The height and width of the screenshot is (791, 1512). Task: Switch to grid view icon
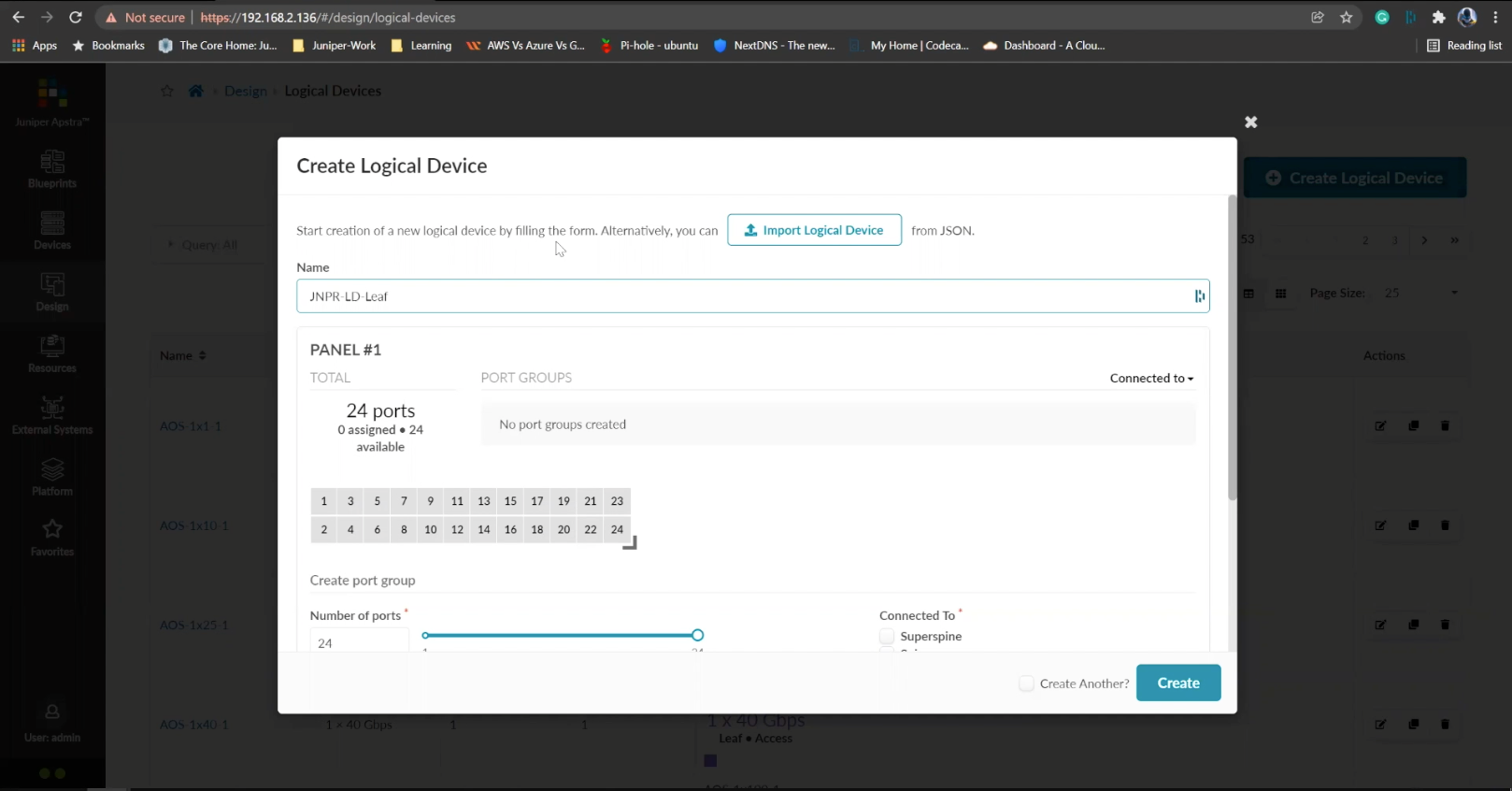(x=1280, y=294)
